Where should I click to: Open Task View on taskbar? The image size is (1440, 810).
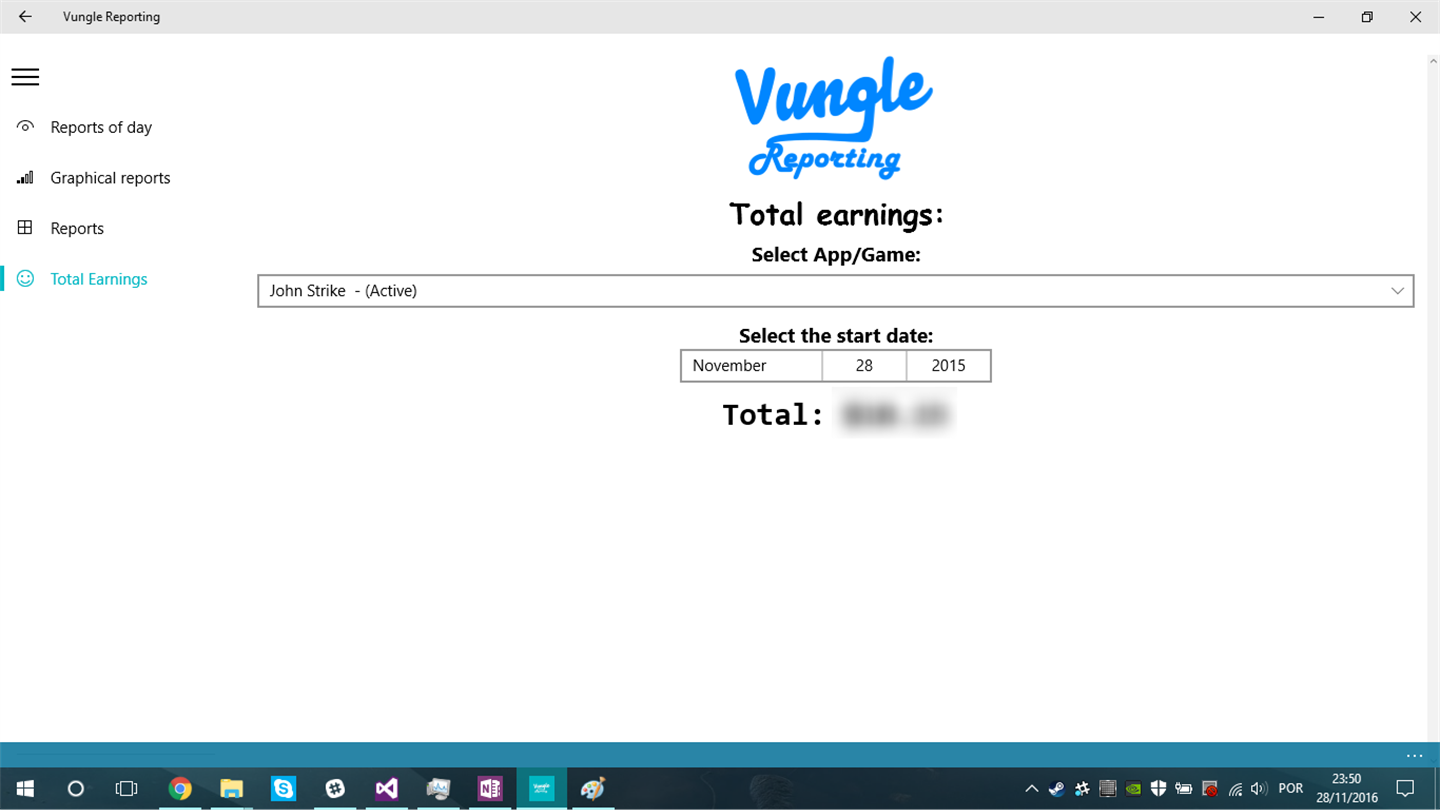pos(126,789)
